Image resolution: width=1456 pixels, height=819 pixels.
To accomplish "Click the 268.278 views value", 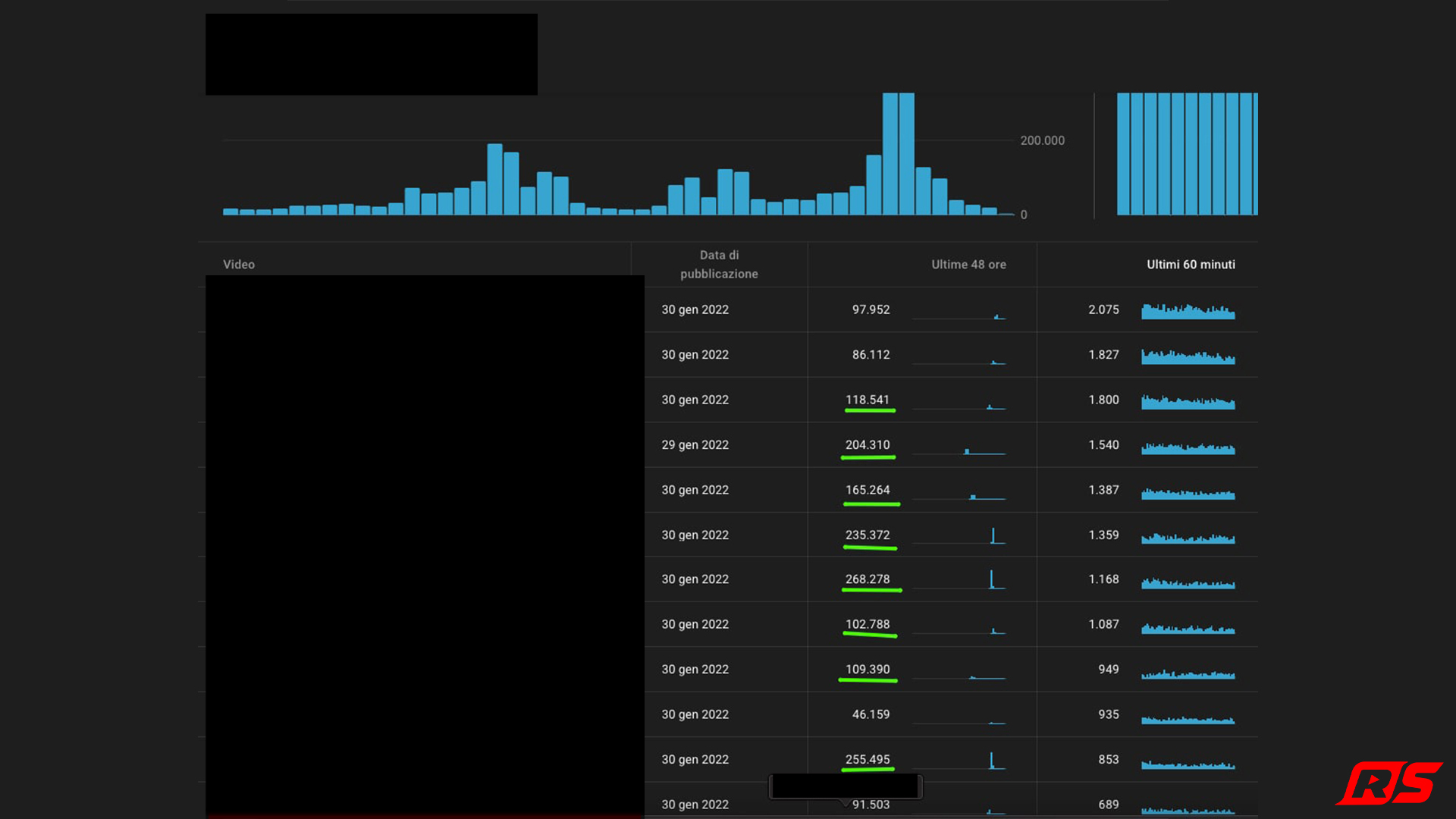I will click(868, 579).
